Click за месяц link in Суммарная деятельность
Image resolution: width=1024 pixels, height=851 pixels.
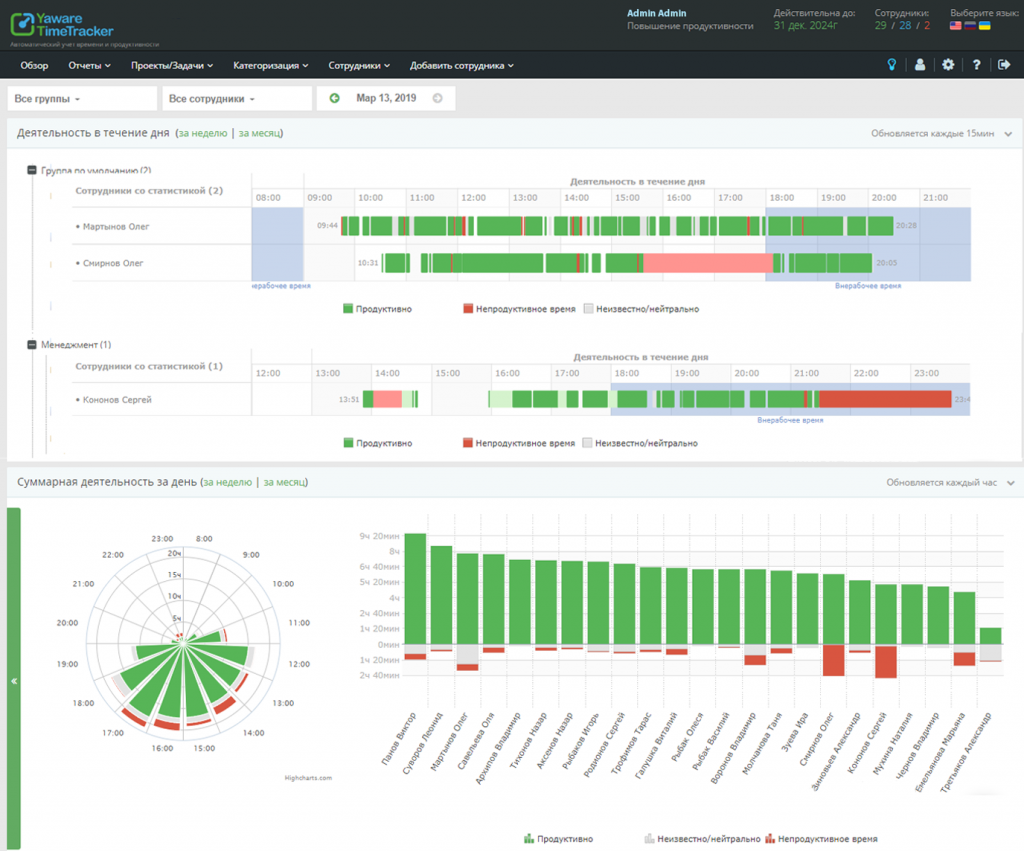(283, 482)
